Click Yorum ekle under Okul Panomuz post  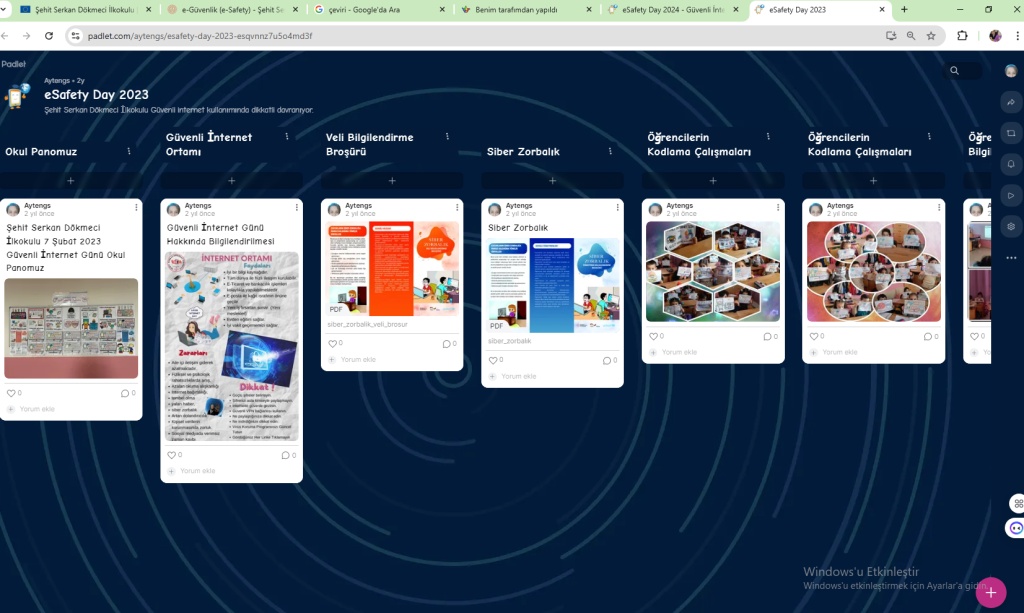[37, 409]
